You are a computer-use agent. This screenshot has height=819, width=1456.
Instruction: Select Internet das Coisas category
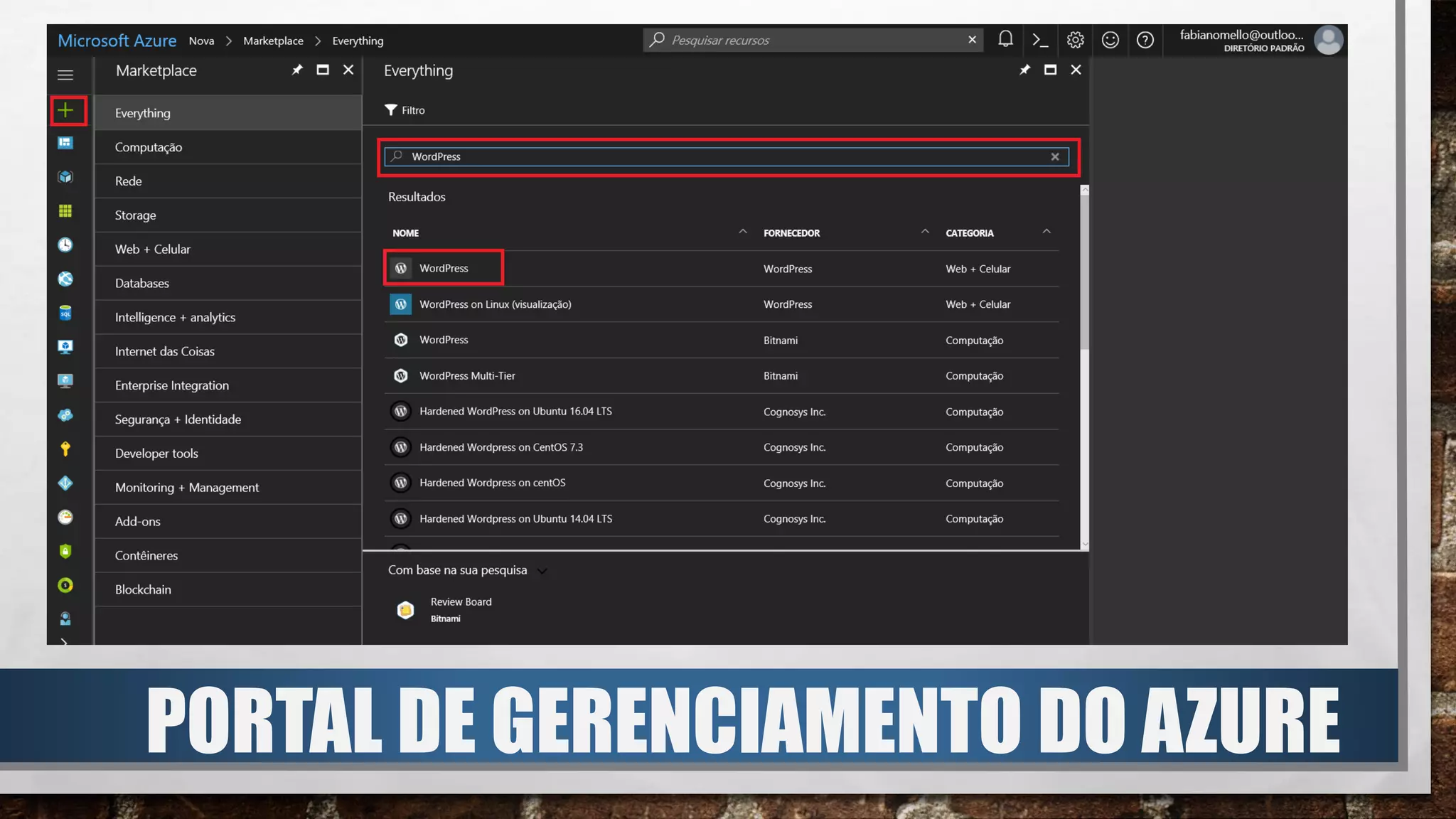click(228, 351)
